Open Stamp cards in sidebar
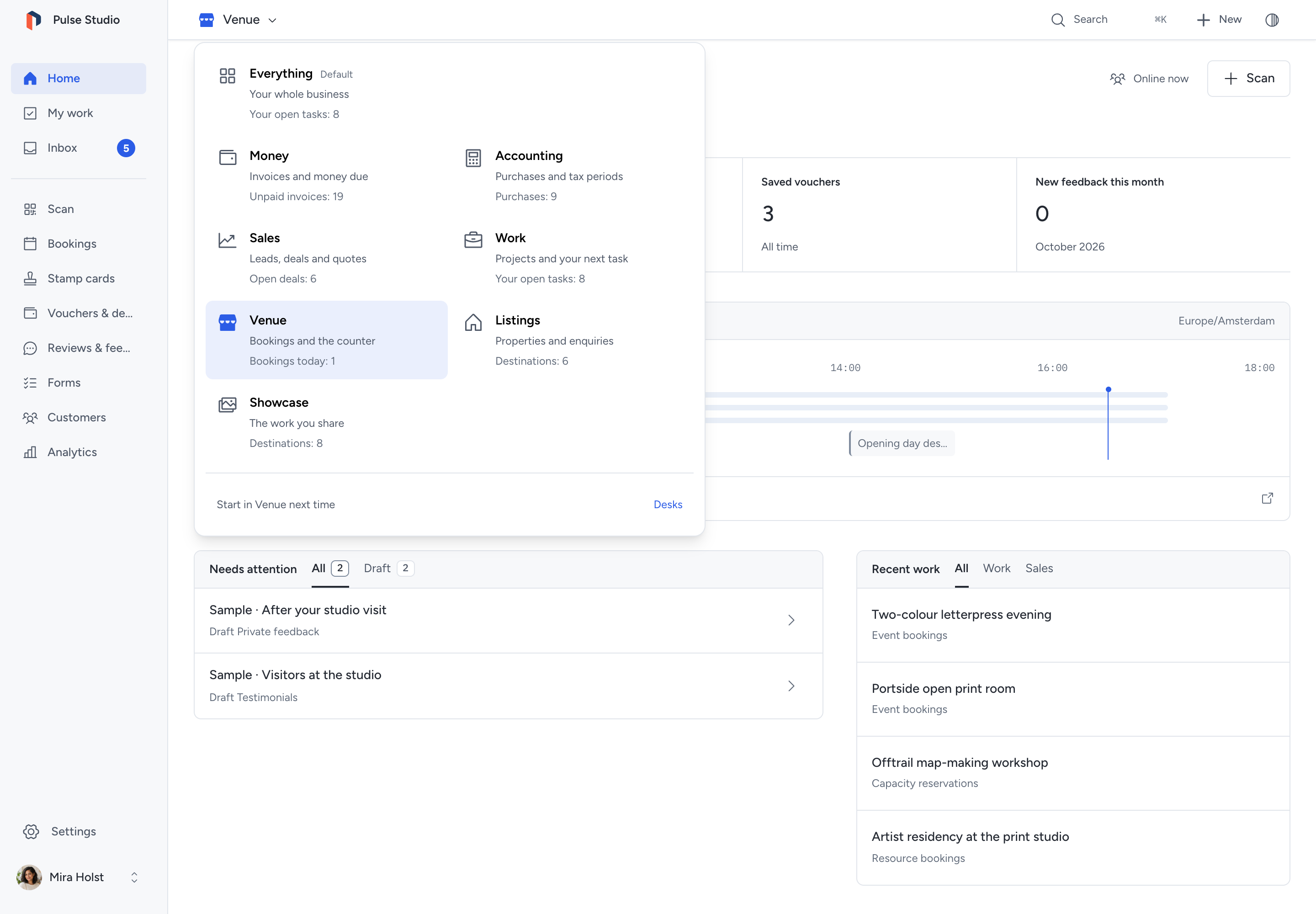The height and width of the screenshot is (914, 1316). (x=79, y=278)
